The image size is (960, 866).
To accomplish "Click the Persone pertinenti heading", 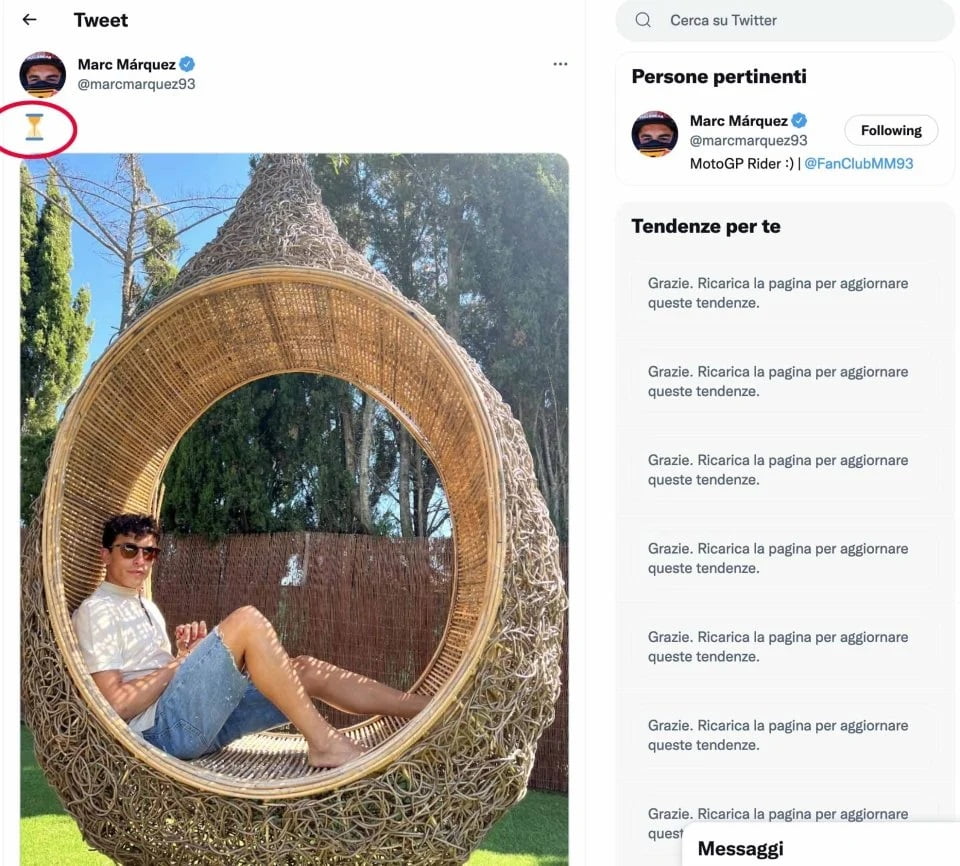I will [x=719, y=77].
